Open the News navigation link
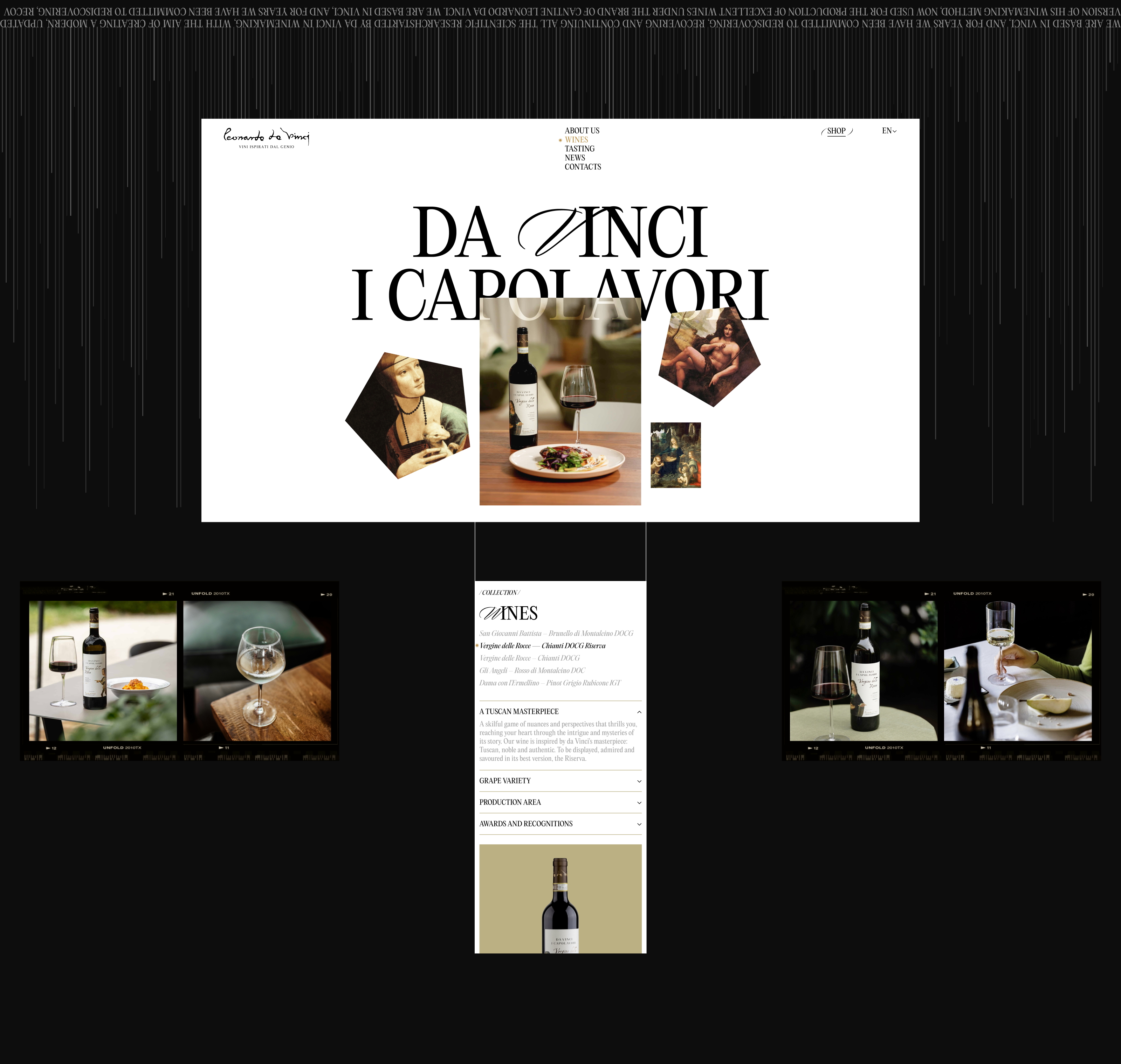 pyautogui.click(x=574, y=158)
